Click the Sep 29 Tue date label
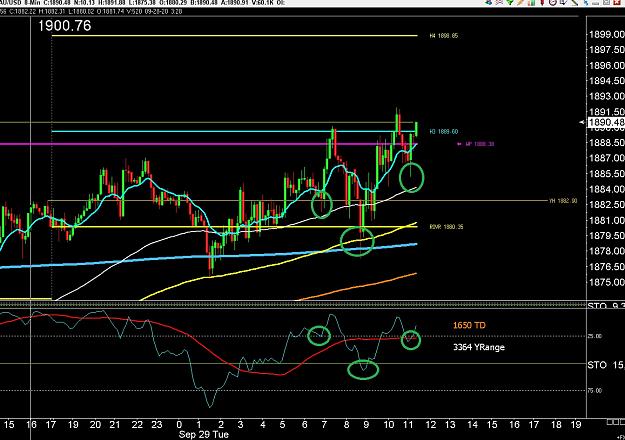The image size is (625, 440). pyautogui.click(x=204, y=434)
